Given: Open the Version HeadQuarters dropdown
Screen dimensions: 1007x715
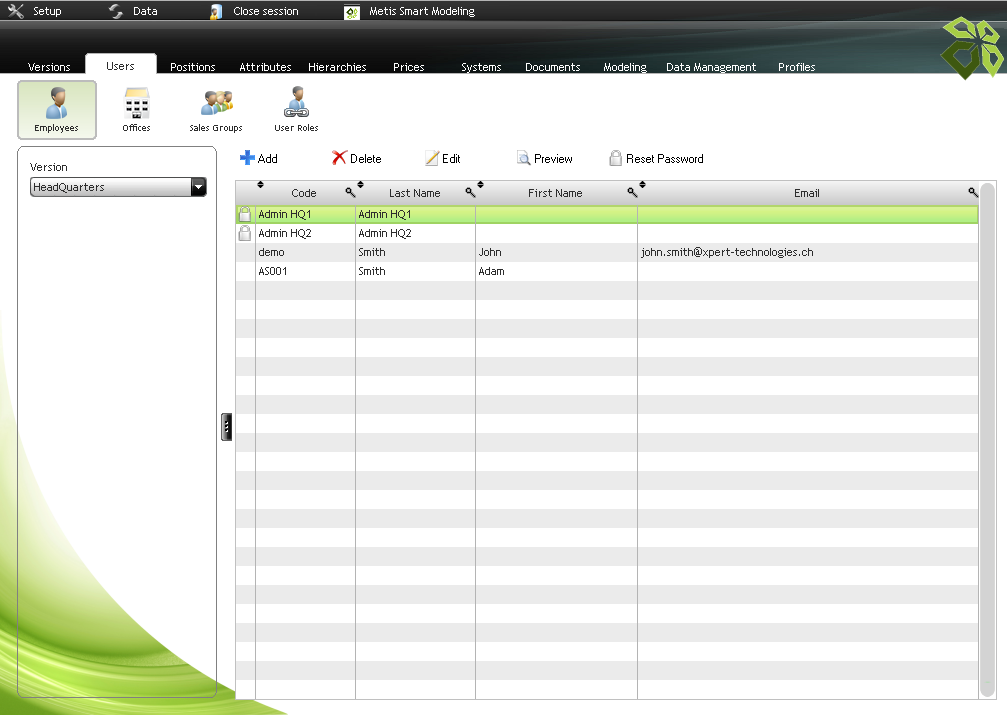Looking at the screenshot, I should click(x=198, y=187).
